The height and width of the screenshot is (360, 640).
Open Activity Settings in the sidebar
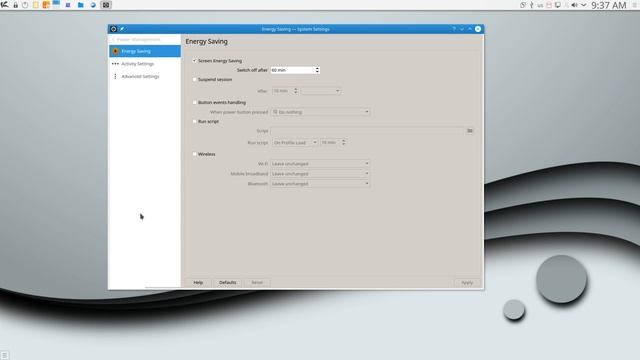pyautogui.click(x=144, y=64)
